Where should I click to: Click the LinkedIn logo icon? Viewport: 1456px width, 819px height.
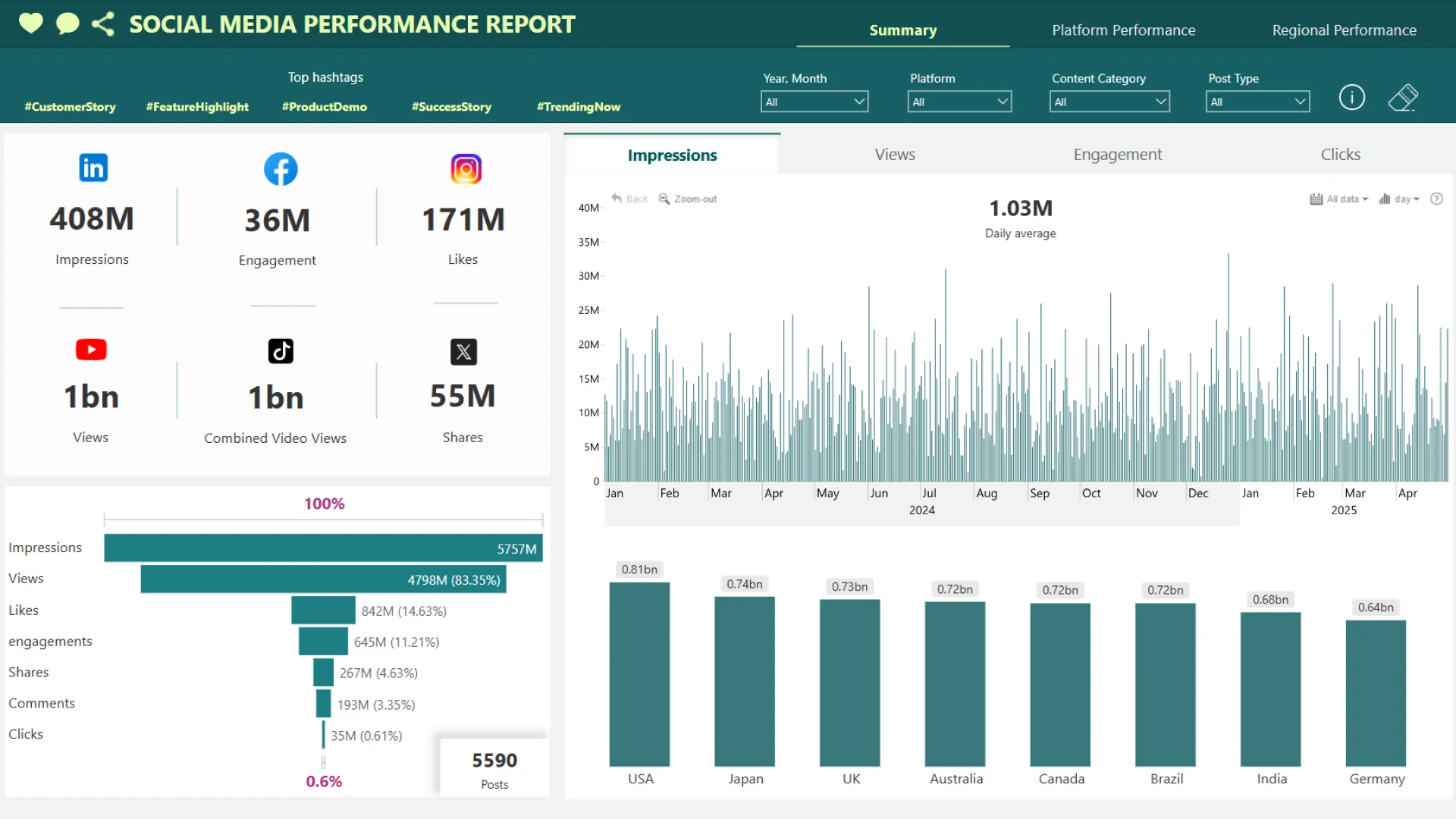tap(93, 168)
